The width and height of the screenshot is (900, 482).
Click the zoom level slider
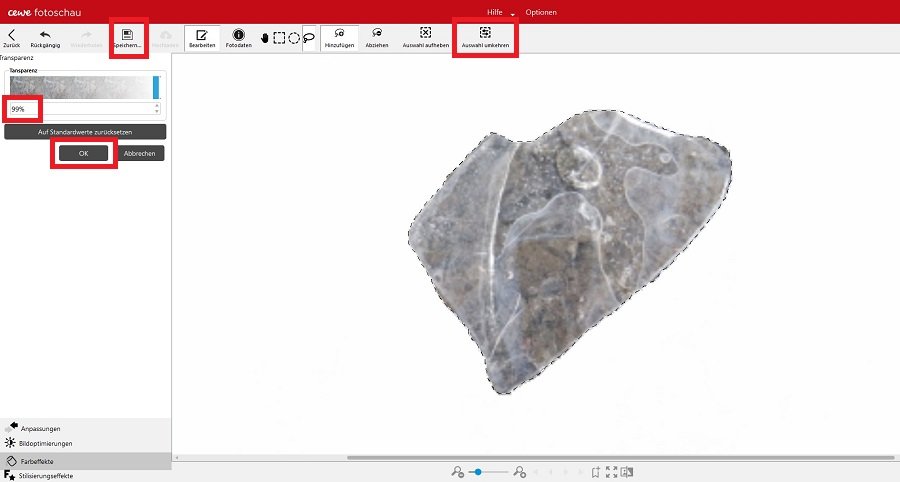[x=489, y=472]
